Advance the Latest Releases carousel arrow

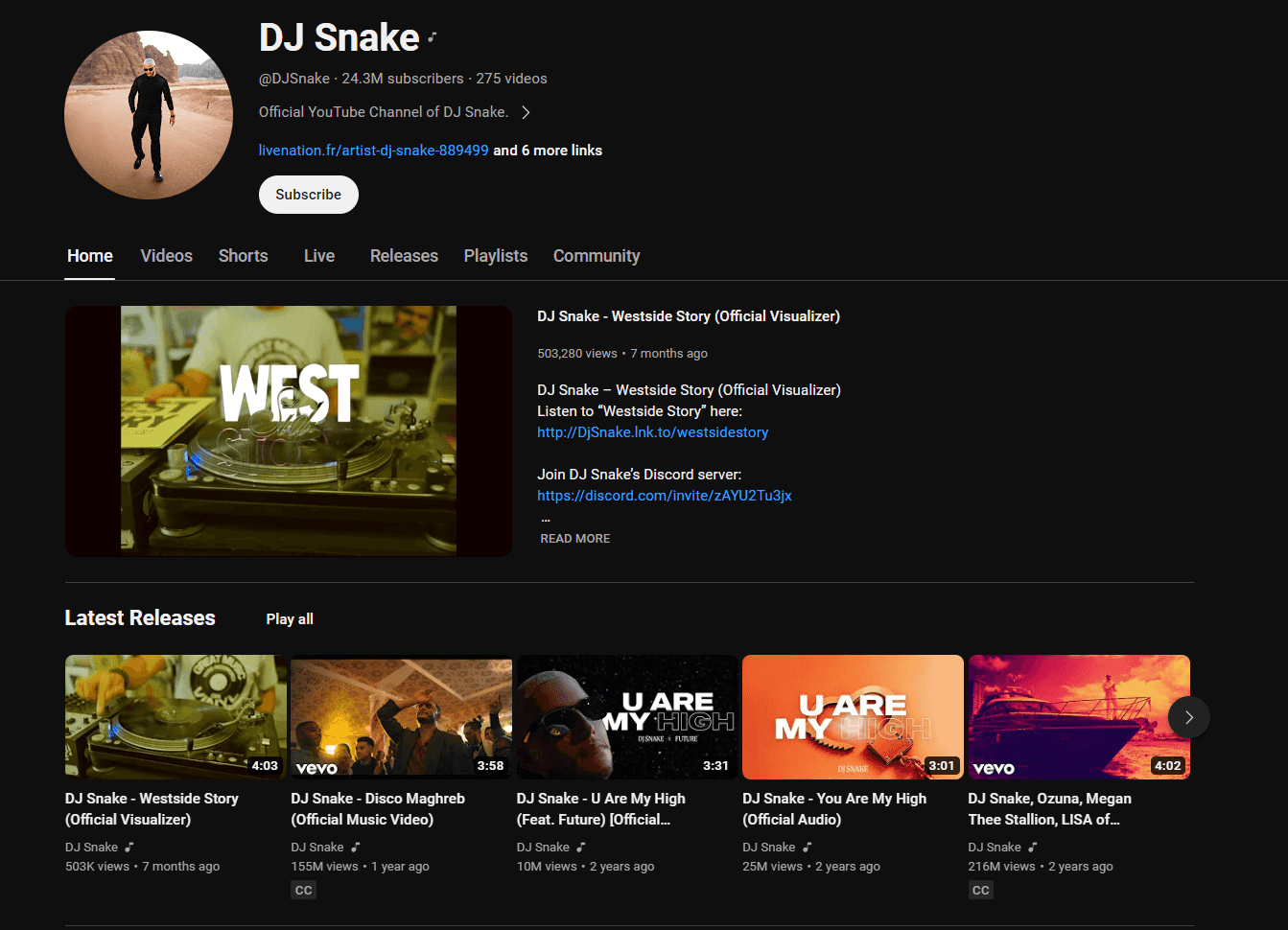(x=1188, y=717)
